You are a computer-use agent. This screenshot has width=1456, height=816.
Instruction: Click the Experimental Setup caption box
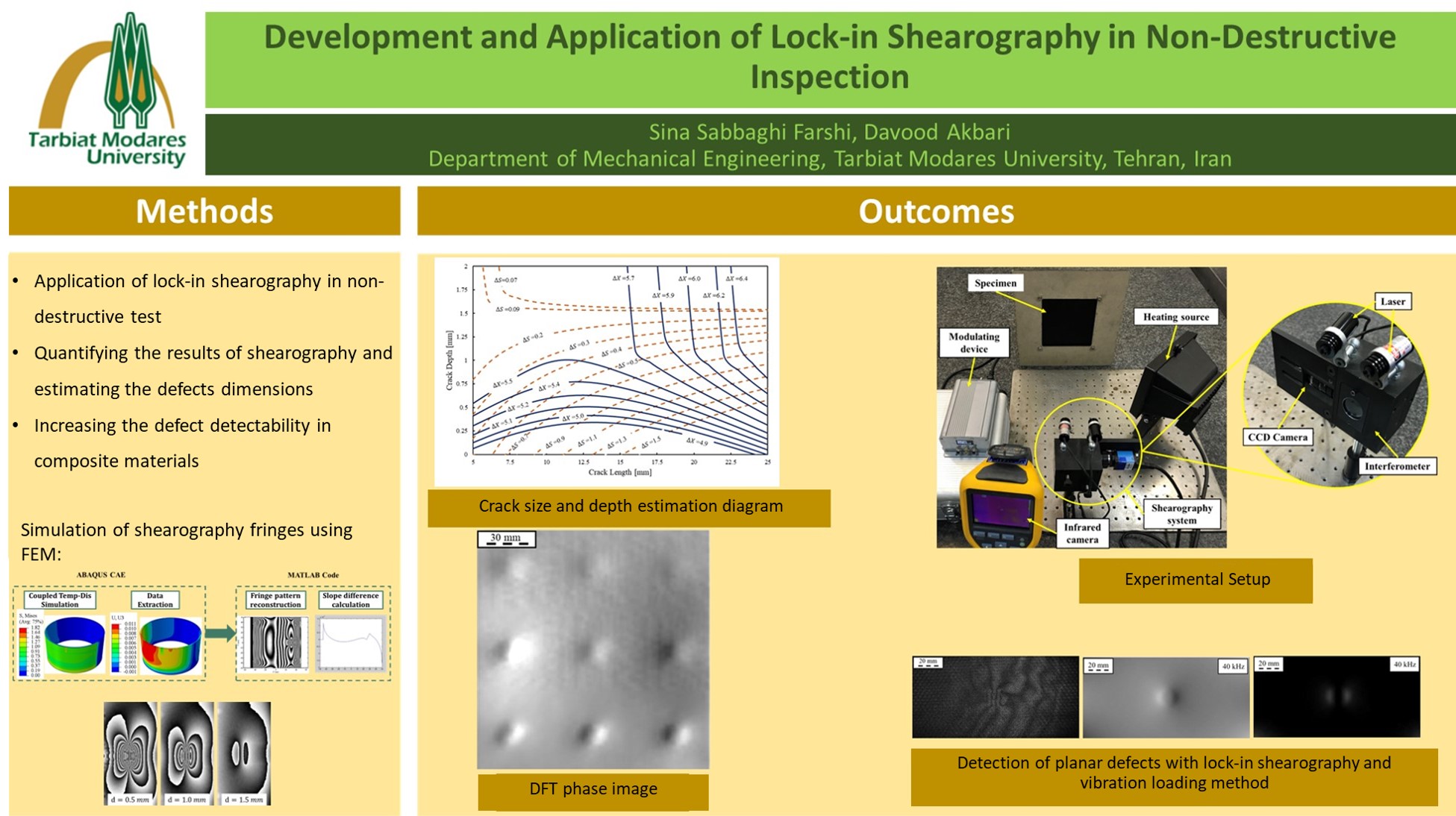click(1196, 580)
